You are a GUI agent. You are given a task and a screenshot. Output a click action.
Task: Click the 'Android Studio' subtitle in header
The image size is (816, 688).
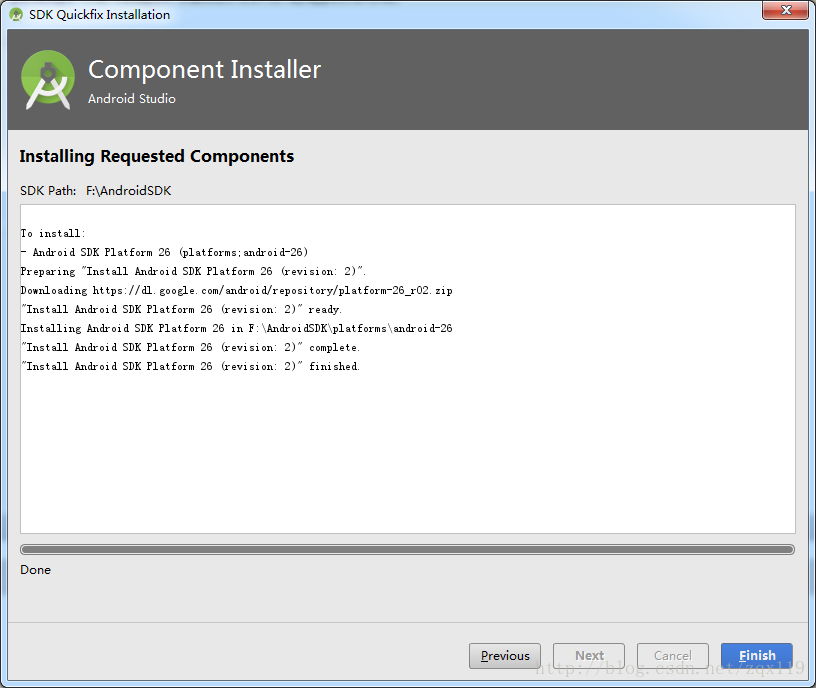pos(132,98)
